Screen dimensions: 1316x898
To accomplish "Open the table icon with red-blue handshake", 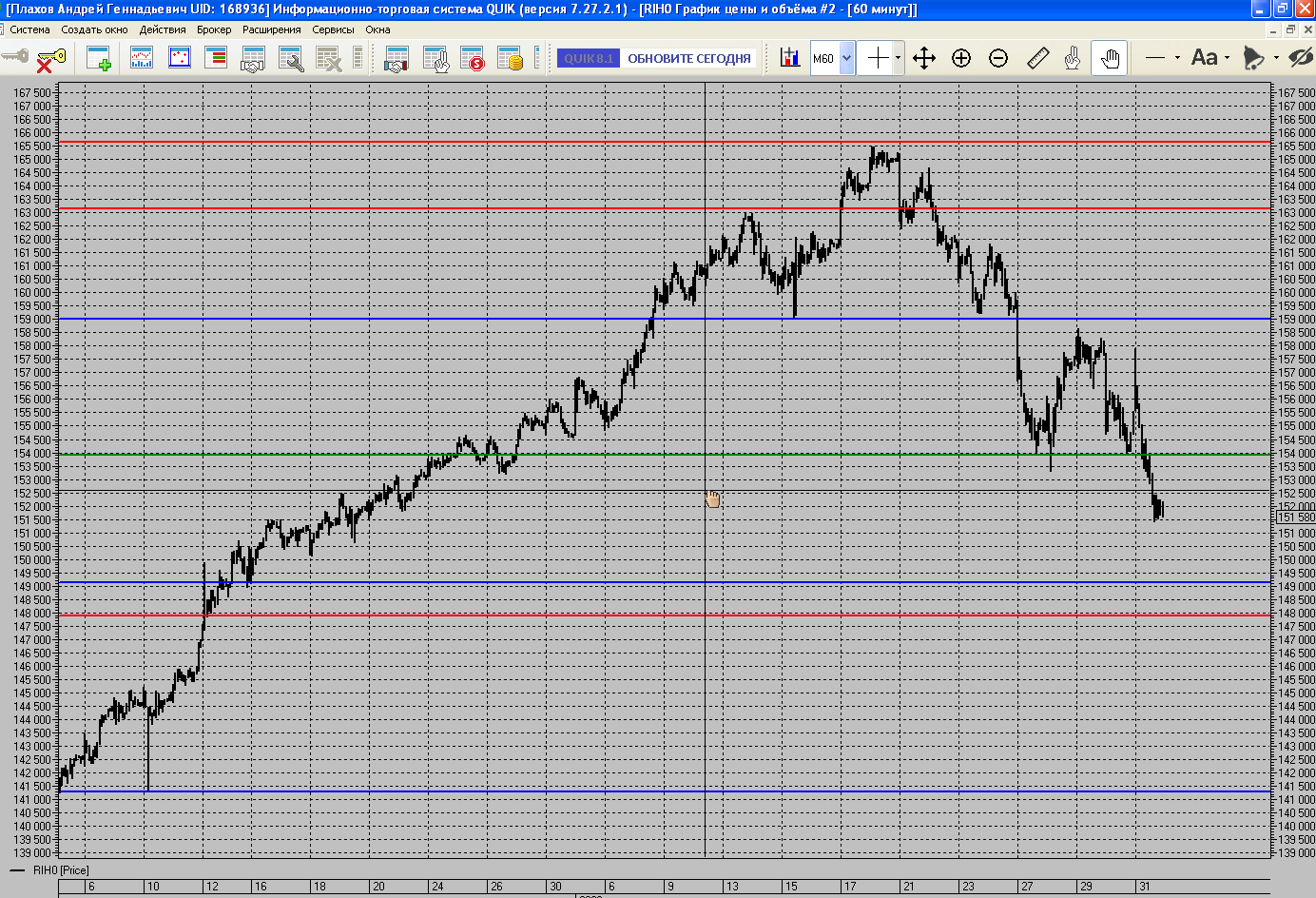I will [x=397, y=59].
